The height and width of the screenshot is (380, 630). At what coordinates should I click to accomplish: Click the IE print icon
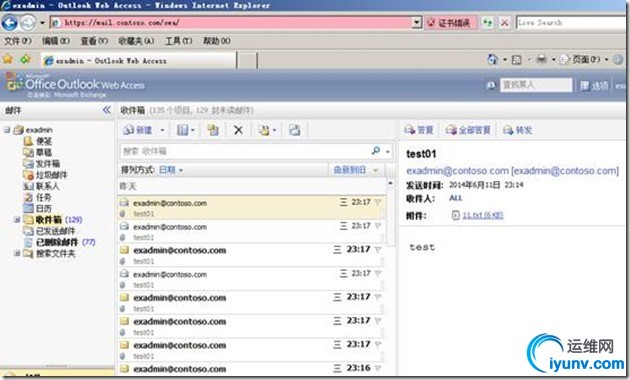pyautogui.click(x=541, y=59)
